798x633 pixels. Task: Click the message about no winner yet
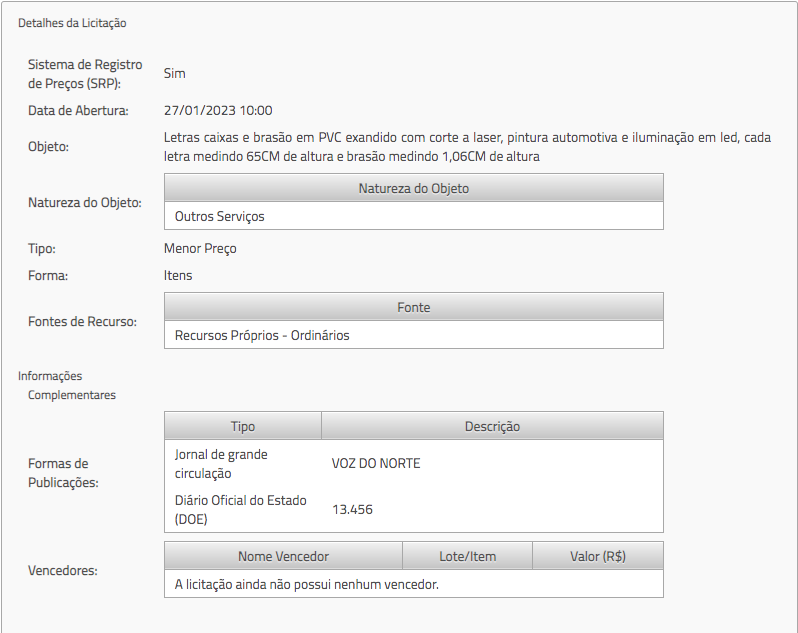[x=306, y=584]
